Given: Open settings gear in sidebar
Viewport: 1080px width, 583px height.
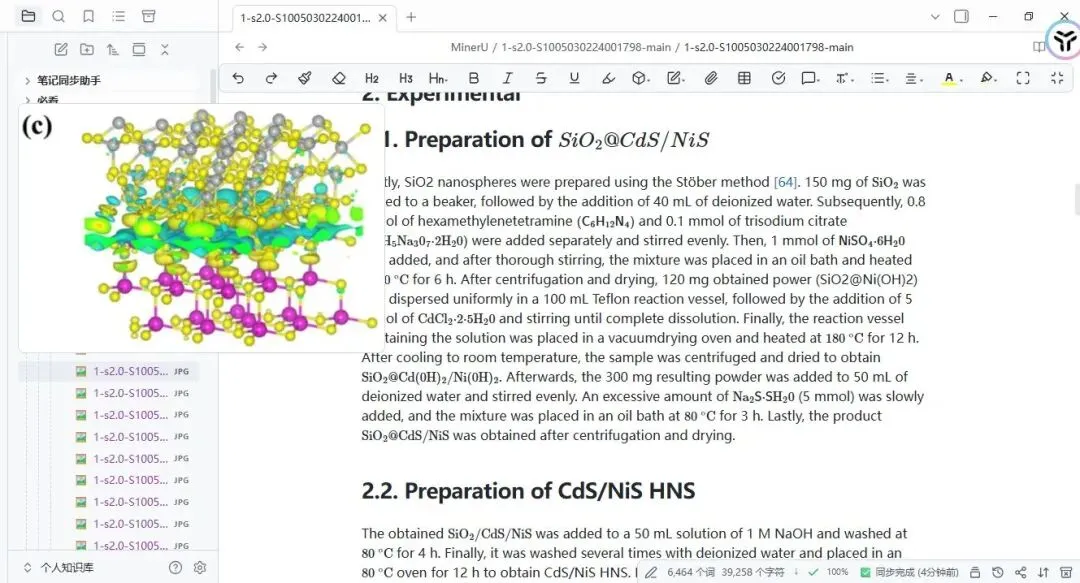Looking at the screenshot, I should click(200, 568).
